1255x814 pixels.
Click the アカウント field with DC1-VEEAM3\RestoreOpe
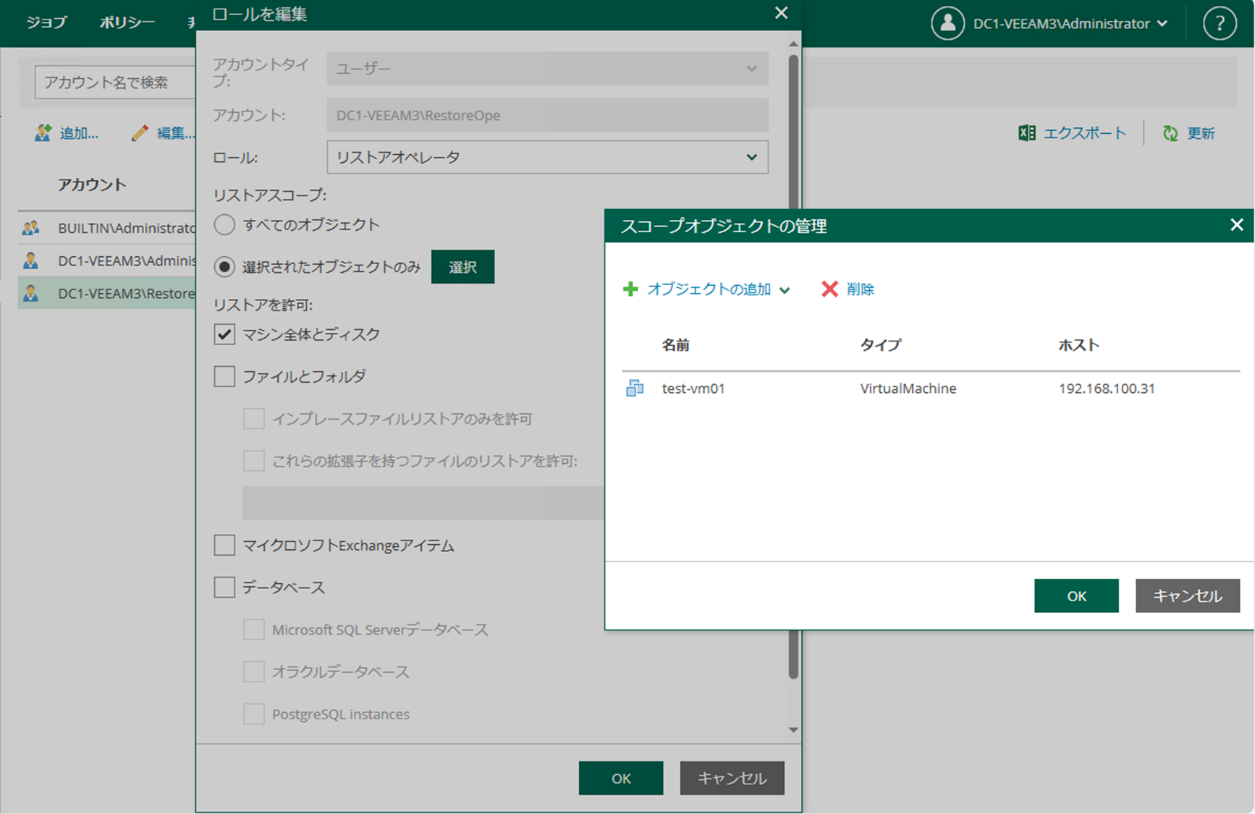click(547, 115)
